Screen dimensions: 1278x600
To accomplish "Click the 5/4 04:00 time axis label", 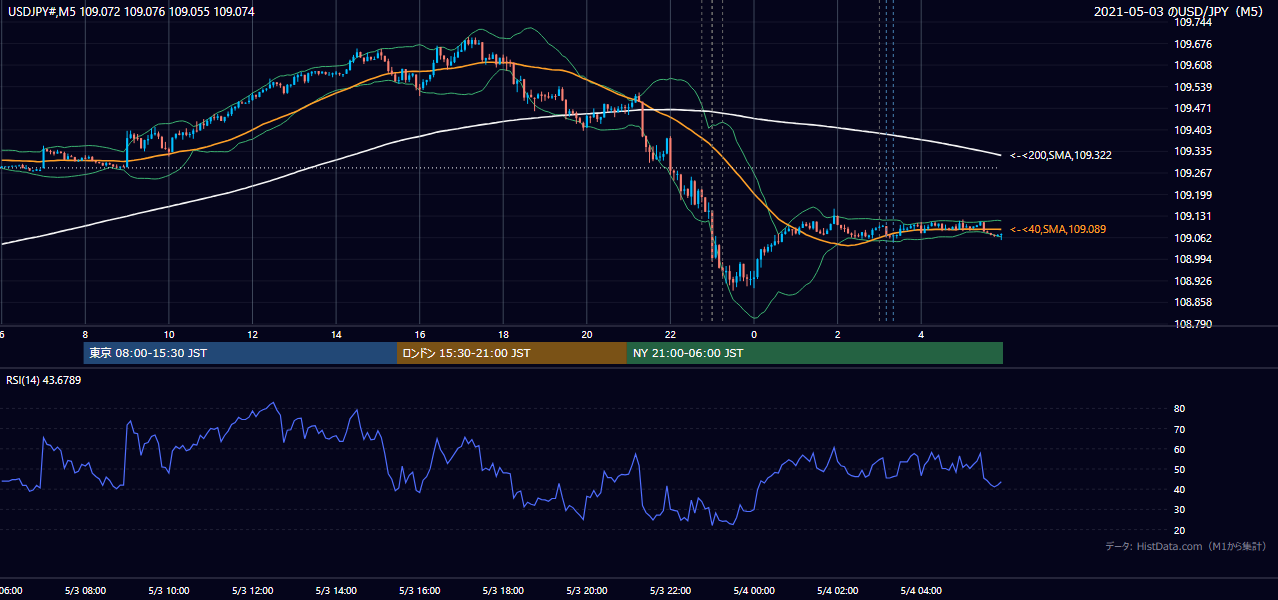I will click(x=921, y=591).
